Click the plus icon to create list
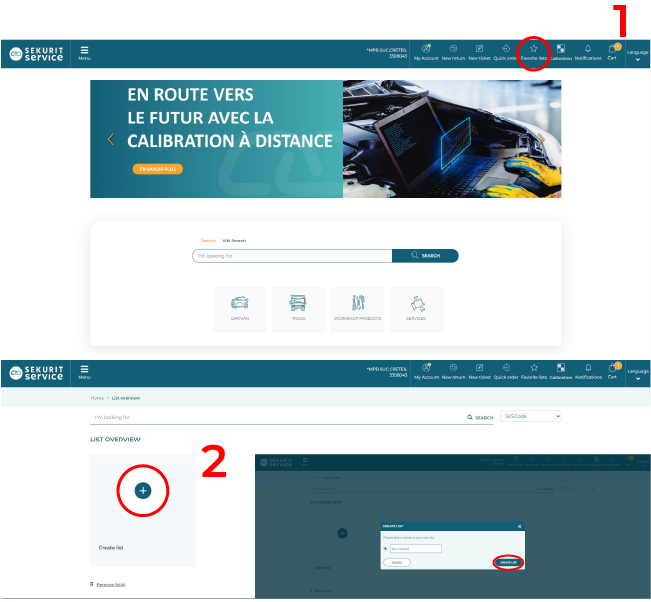 (142, 490)
